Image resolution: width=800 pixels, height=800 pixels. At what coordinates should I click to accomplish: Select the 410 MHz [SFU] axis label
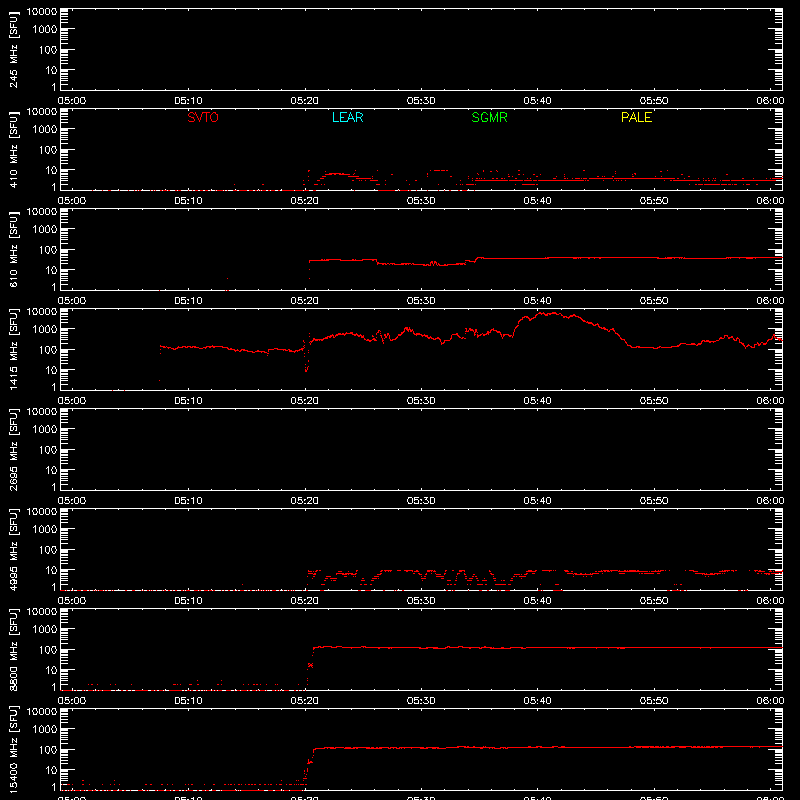(14, 150)
